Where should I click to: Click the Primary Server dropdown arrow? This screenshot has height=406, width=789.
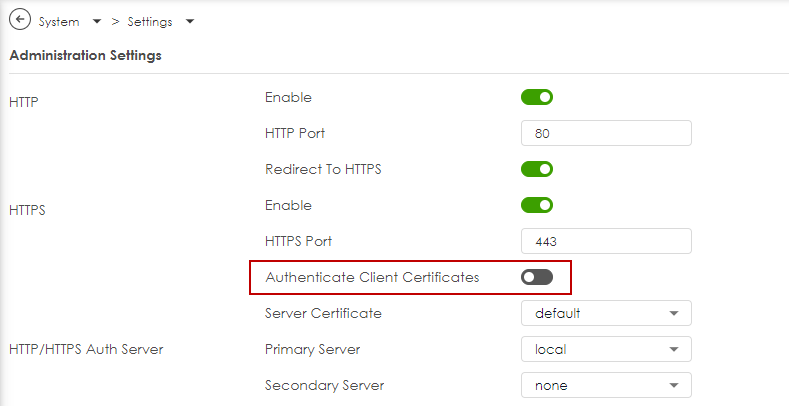pos(674,350)
